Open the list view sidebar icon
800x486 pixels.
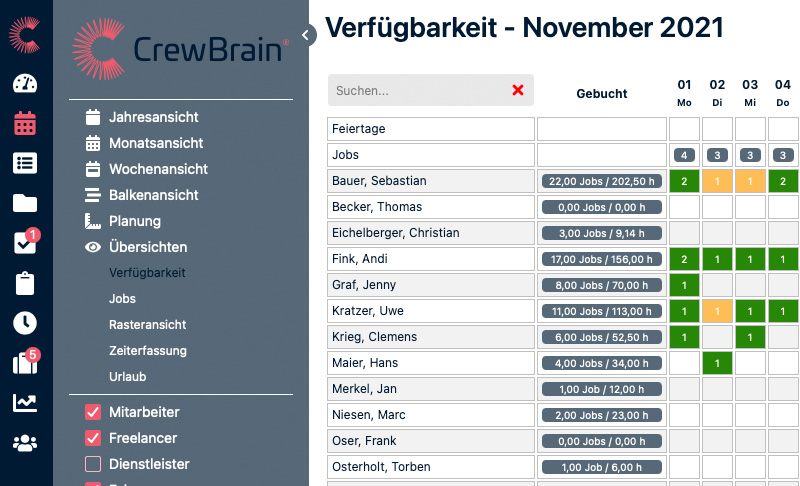(25, 163)
